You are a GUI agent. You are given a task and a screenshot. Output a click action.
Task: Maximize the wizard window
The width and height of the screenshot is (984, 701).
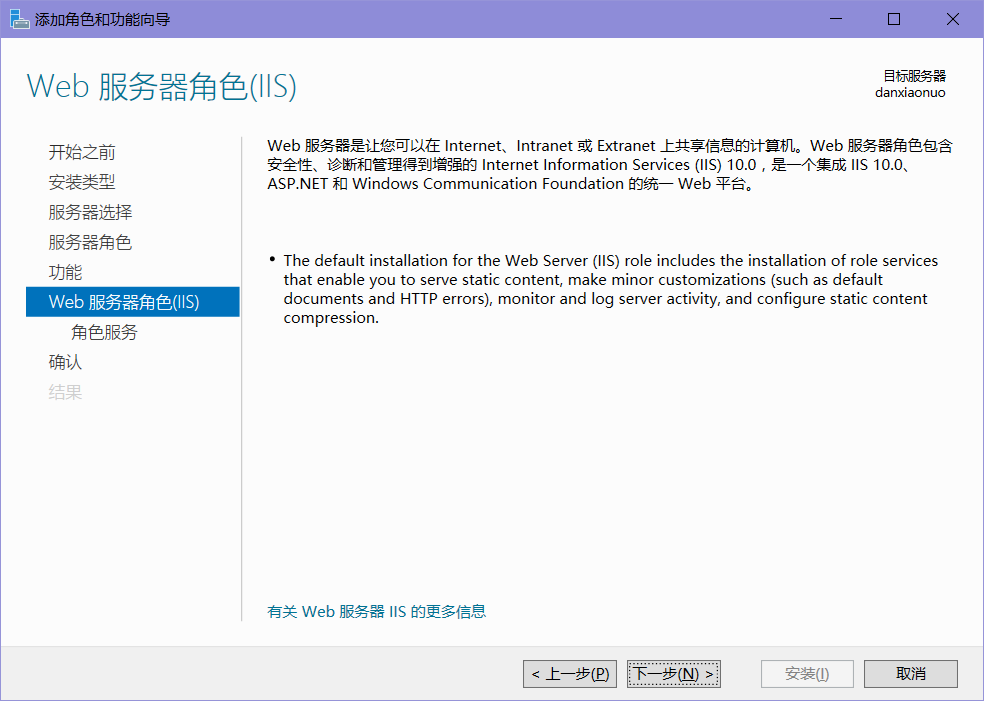click(894, 19)
